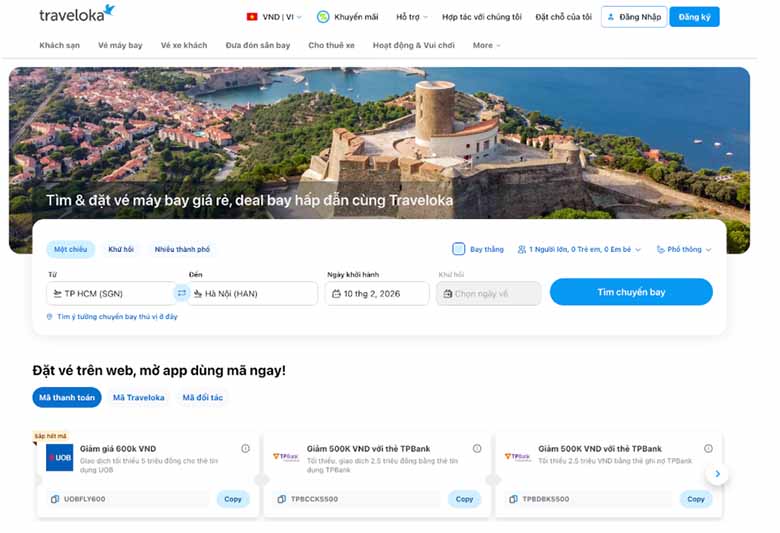Click 'Giảm giá 600k VND' coupon title
The image size is (780, 533).
(x=118, y=448)
